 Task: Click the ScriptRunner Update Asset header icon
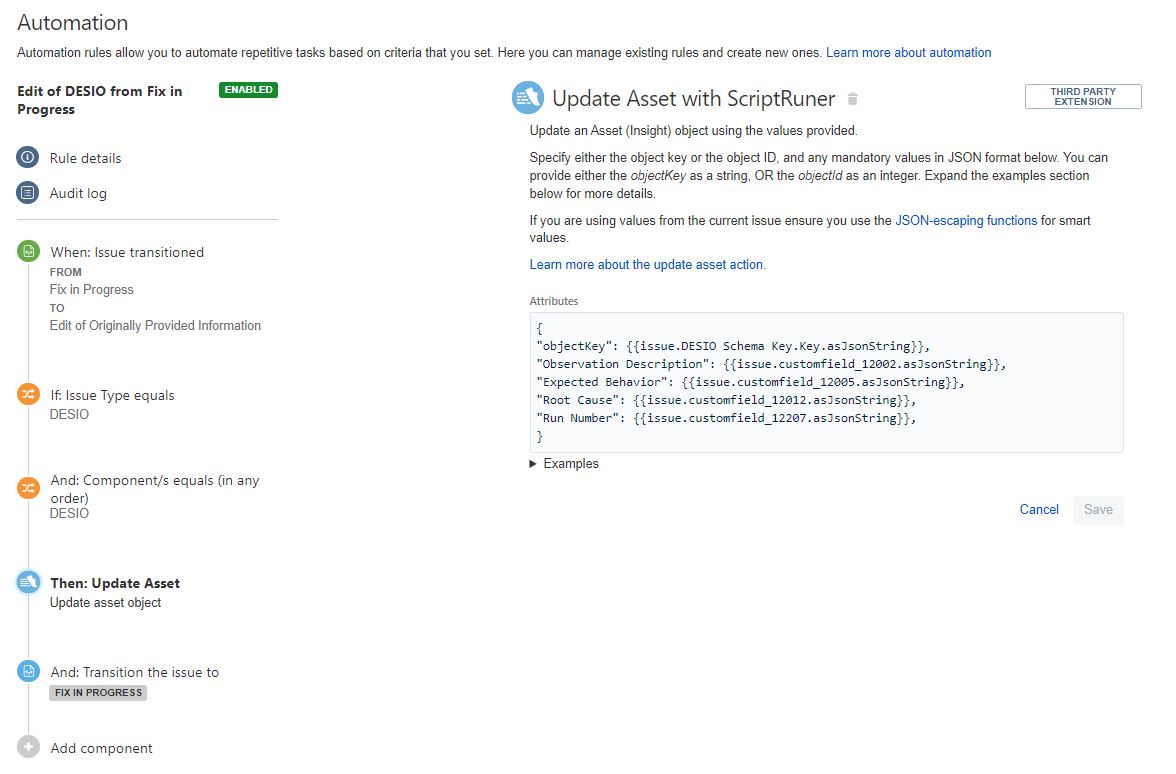click(527, 97)
